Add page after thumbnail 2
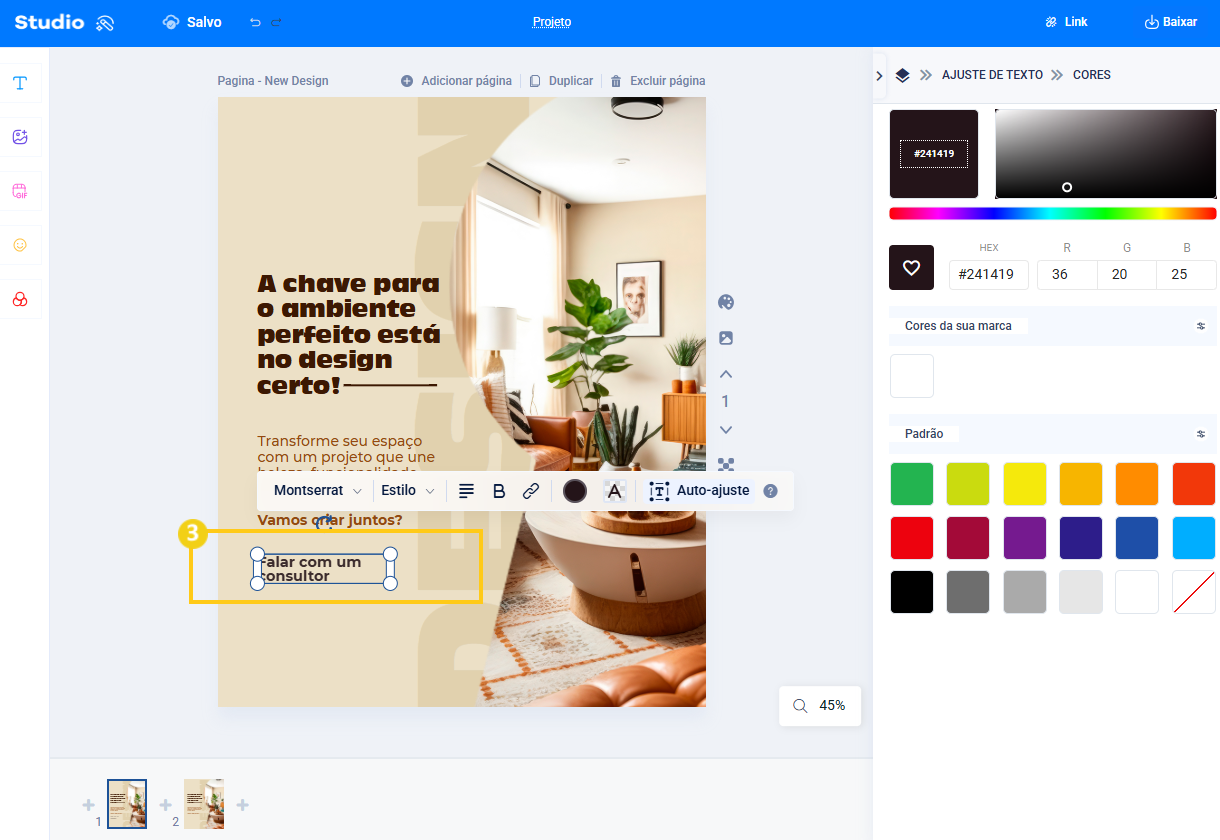The height and width of the screenshot is (840, 1220). pos(242,805)
